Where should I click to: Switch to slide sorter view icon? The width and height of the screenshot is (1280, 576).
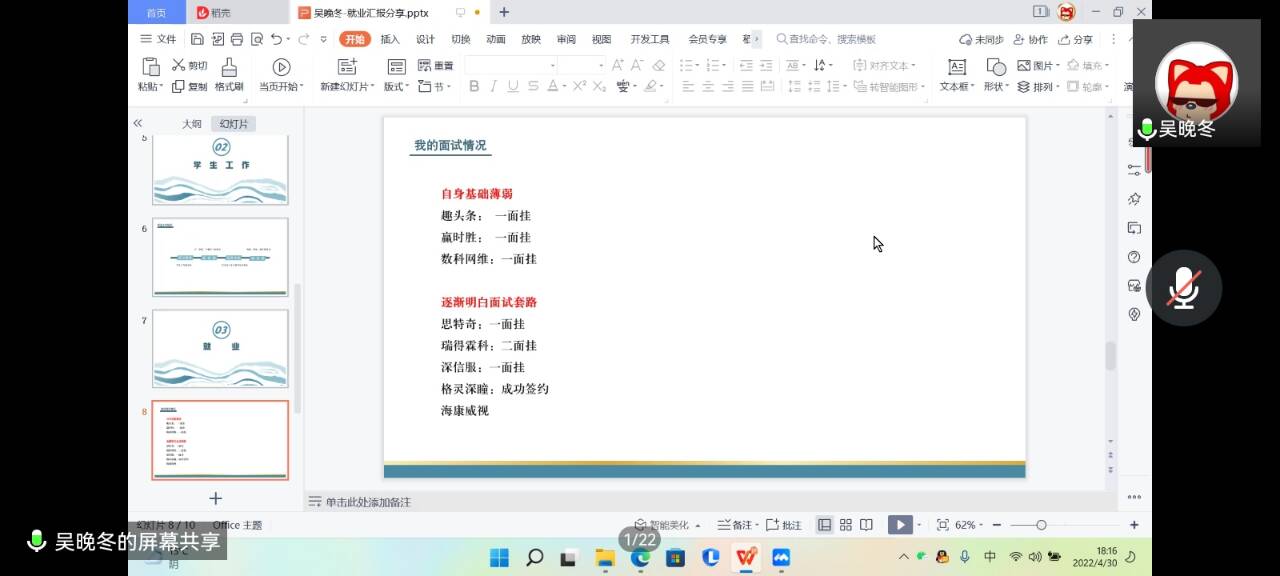846,525
